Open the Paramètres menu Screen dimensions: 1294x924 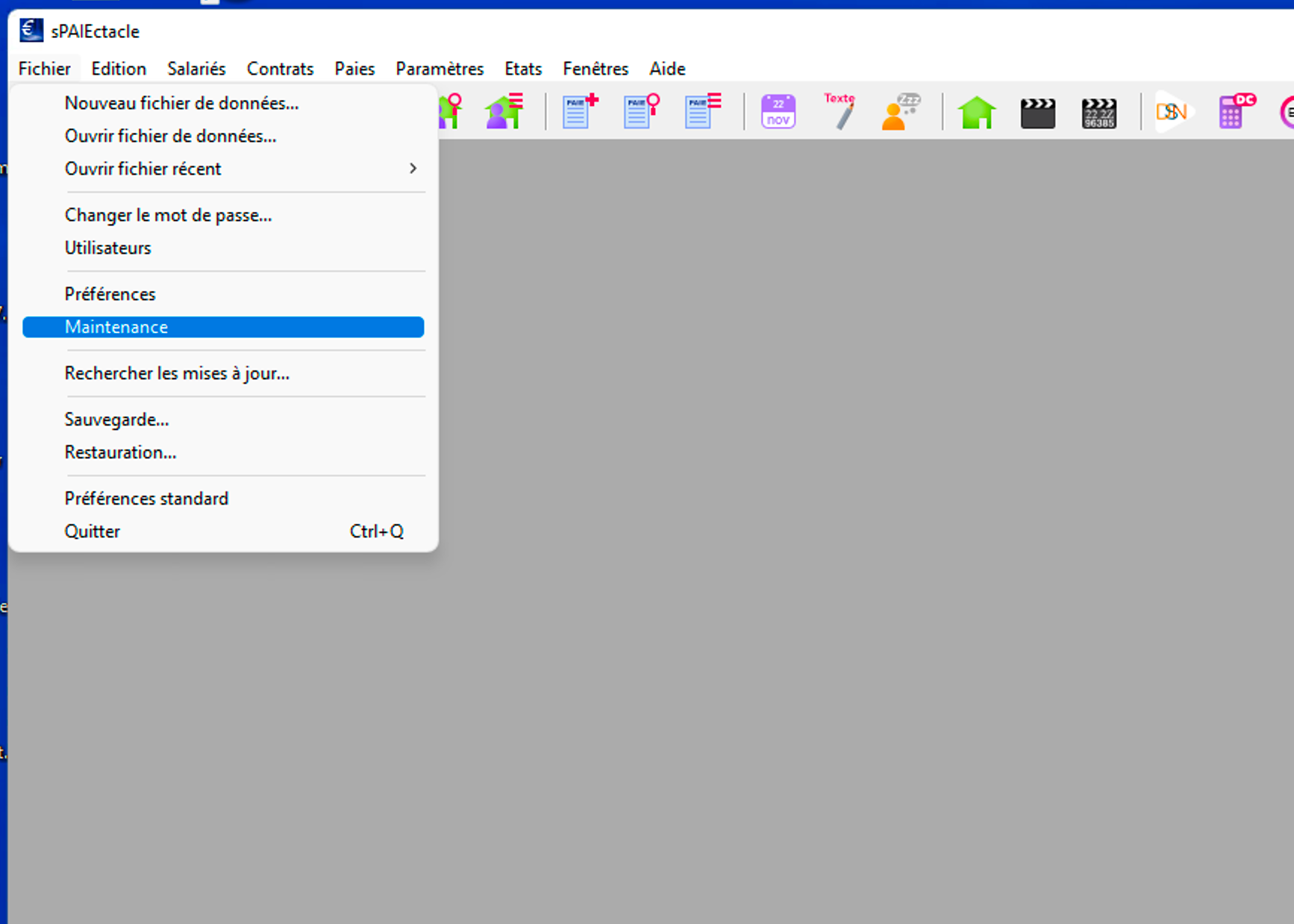click(x=440, y=69)
